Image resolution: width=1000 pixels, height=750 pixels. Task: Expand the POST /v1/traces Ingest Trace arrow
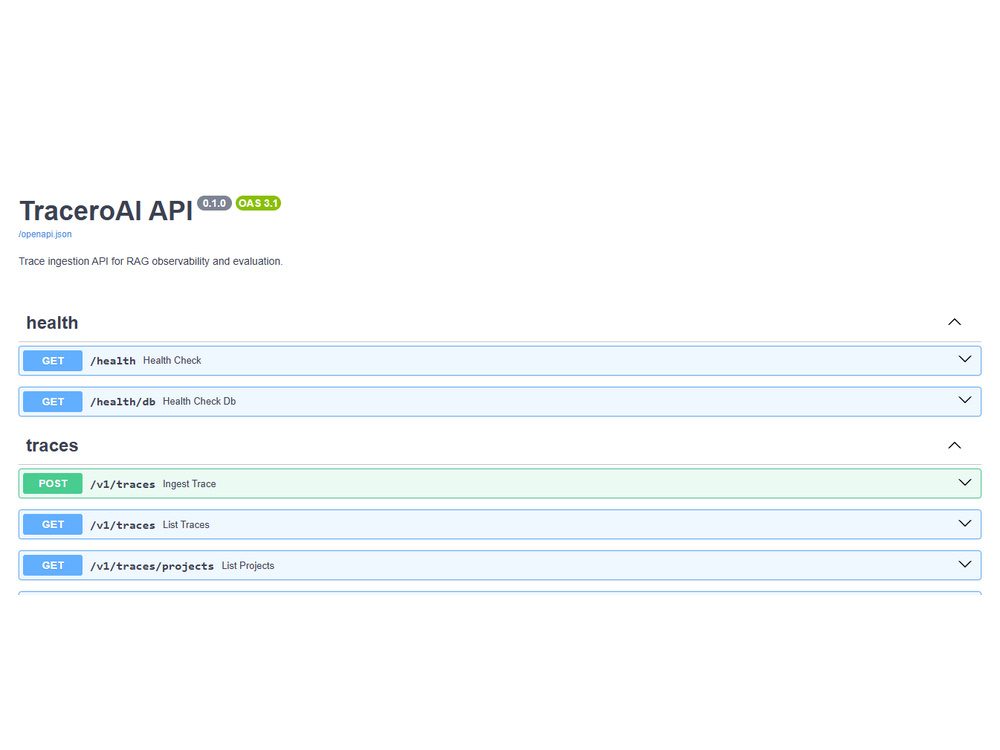(965, 483)
